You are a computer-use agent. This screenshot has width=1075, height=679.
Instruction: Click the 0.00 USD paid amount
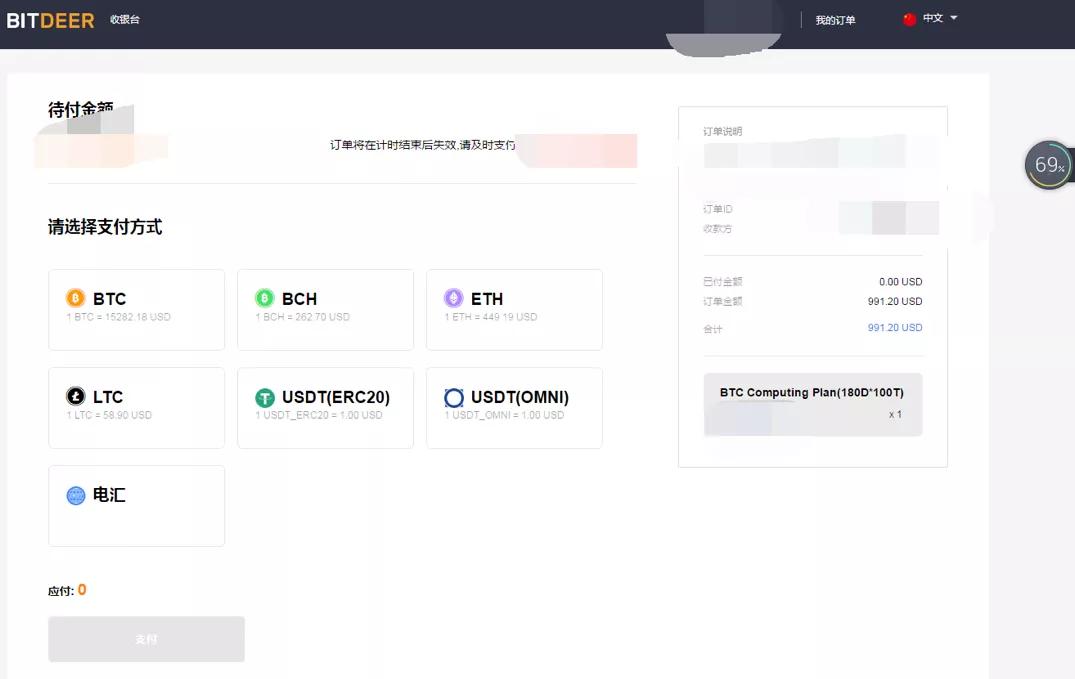[900, 282]
